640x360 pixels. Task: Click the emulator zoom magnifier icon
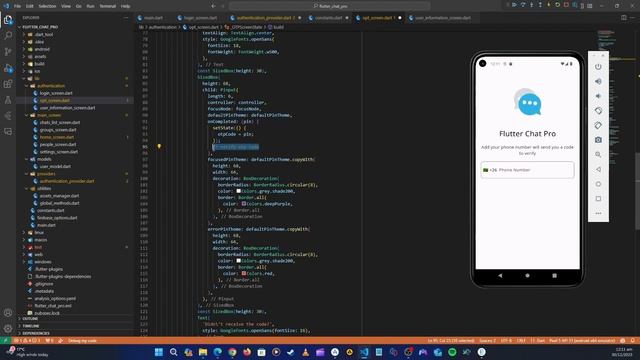[x=598, y=155]
